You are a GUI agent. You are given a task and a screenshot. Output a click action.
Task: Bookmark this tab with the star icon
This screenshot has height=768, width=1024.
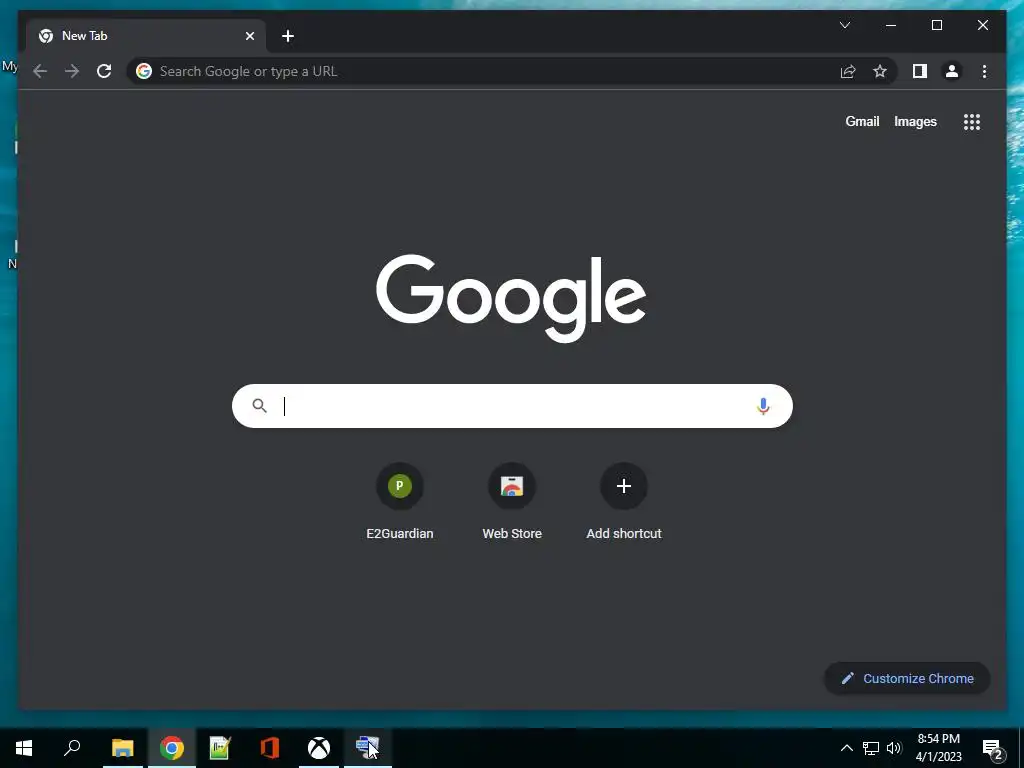coord(880,71)
